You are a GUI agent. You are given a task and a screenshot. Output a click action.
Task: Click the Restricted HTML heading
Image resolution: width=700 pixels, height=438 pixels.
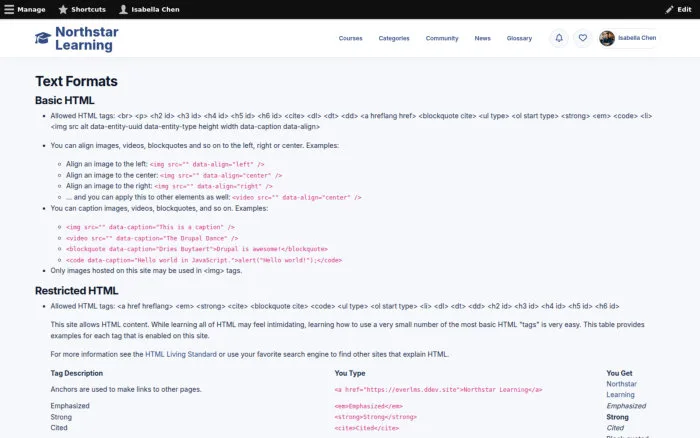click(77, 291)
